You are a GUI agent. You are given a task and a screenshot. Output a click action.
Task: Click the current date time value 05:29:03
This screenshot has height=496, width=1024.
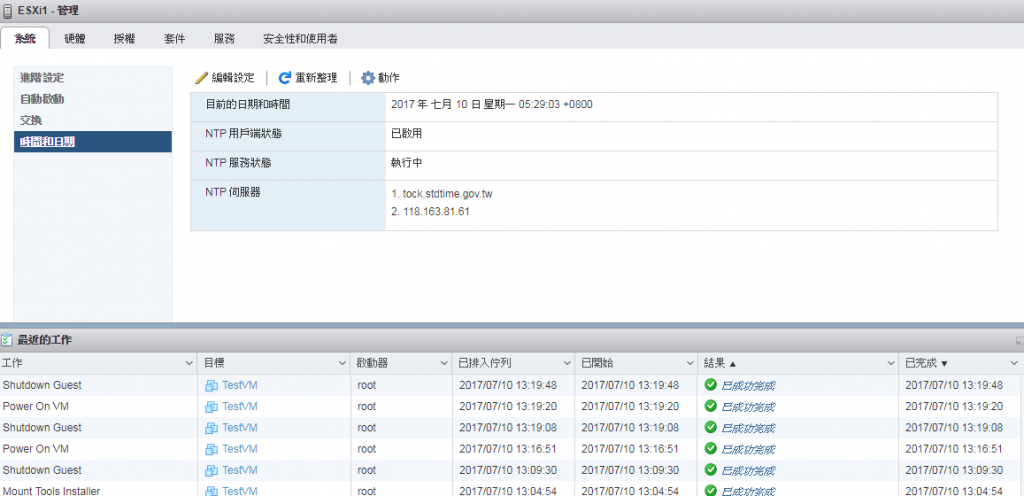[492, 104]
